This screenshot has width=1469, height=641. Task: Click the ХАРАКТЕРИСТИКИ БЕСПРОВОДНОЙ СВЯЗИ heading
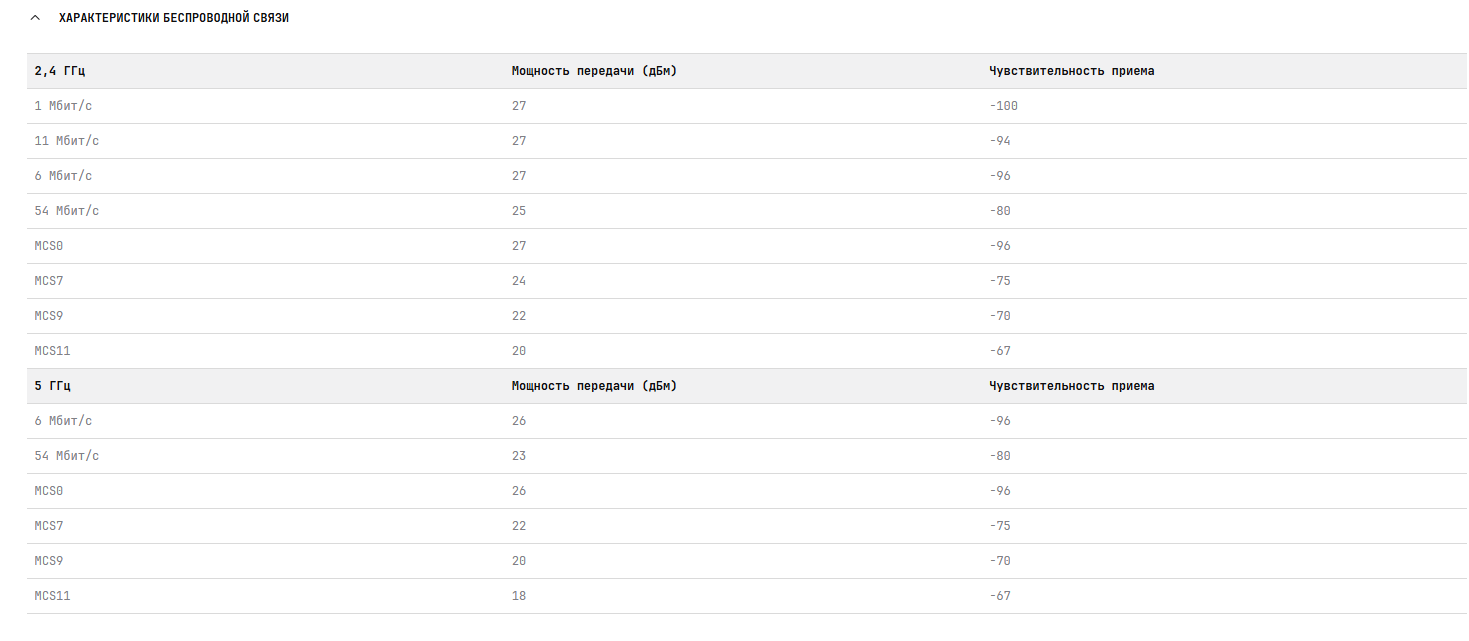(174, 18)
